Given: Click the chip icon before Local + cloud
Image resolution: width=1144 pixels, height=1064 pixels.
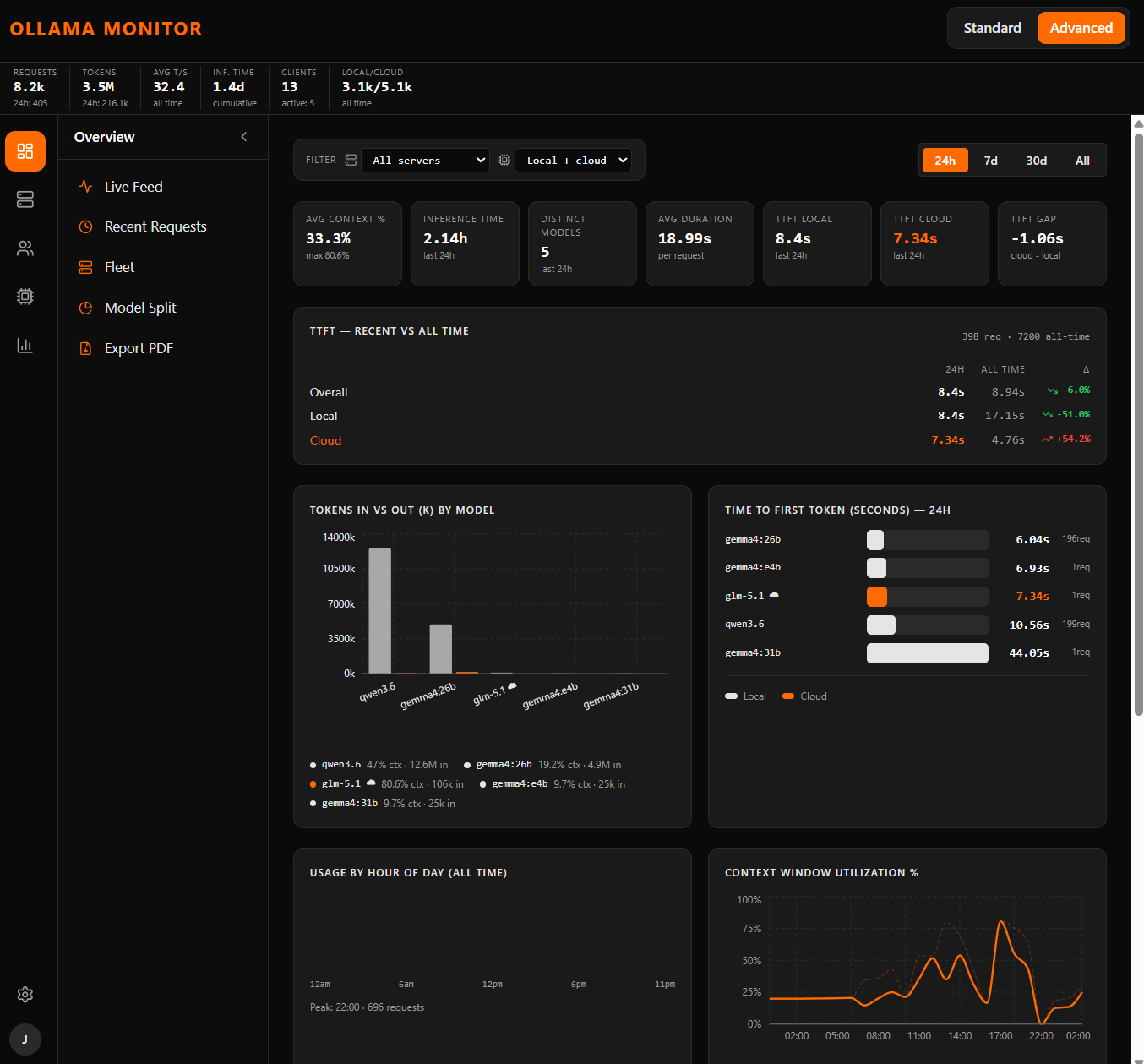Looking at the screenshot, I should coord(504,160).
